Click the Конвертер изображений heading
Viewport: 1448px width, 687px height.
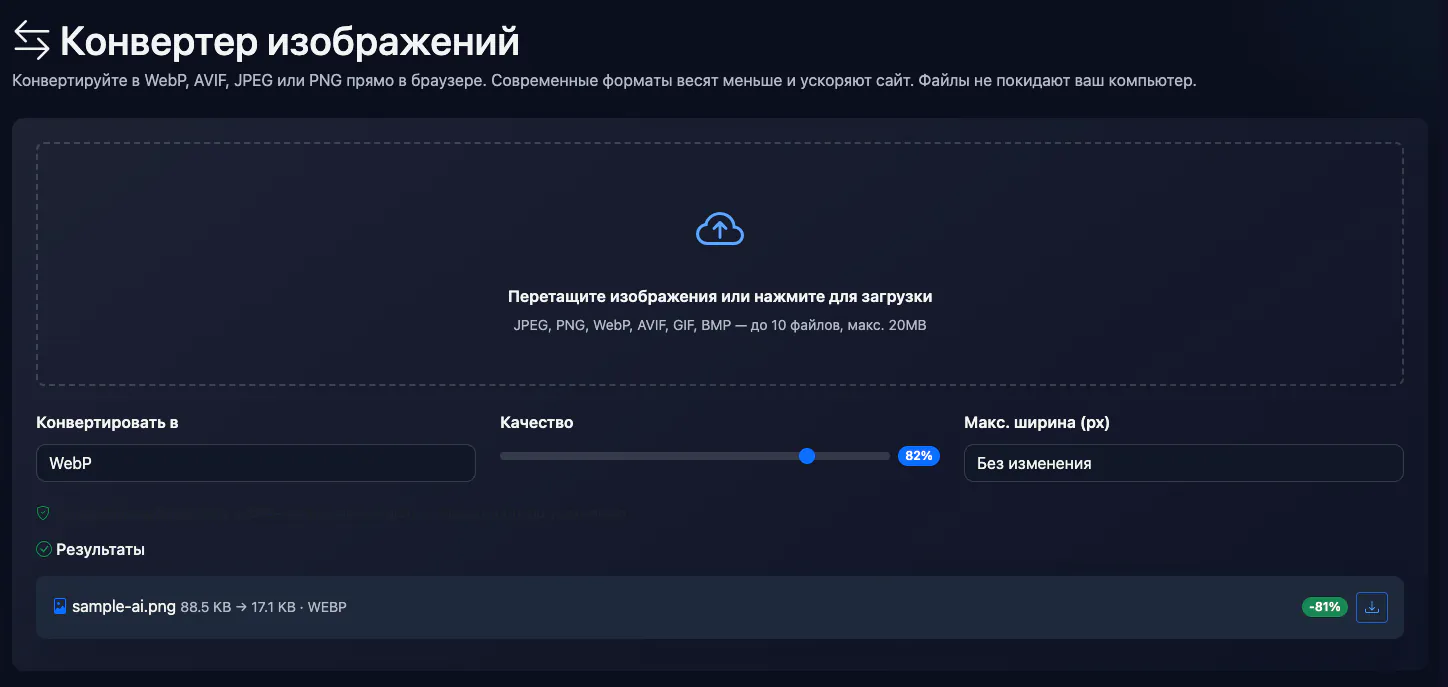[x=290, y=42]
